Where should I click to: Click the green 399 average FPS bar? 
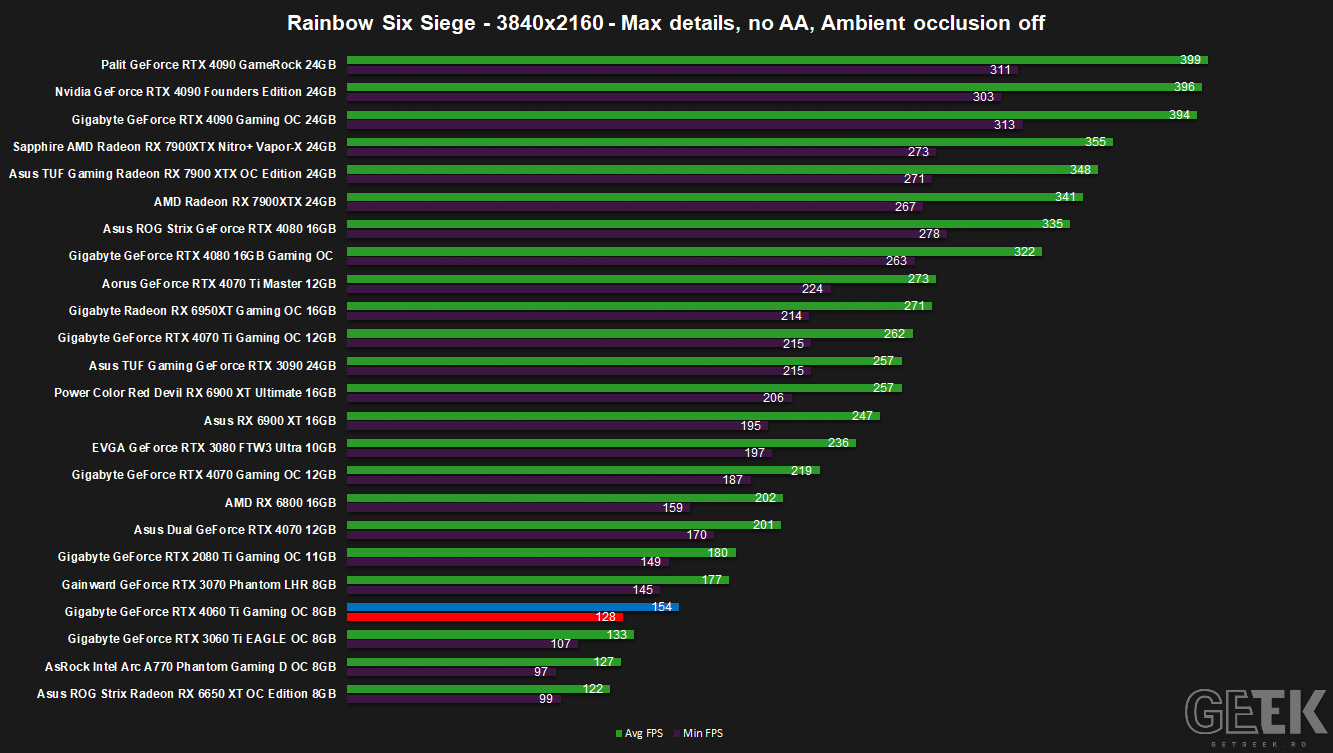[777, 60]
